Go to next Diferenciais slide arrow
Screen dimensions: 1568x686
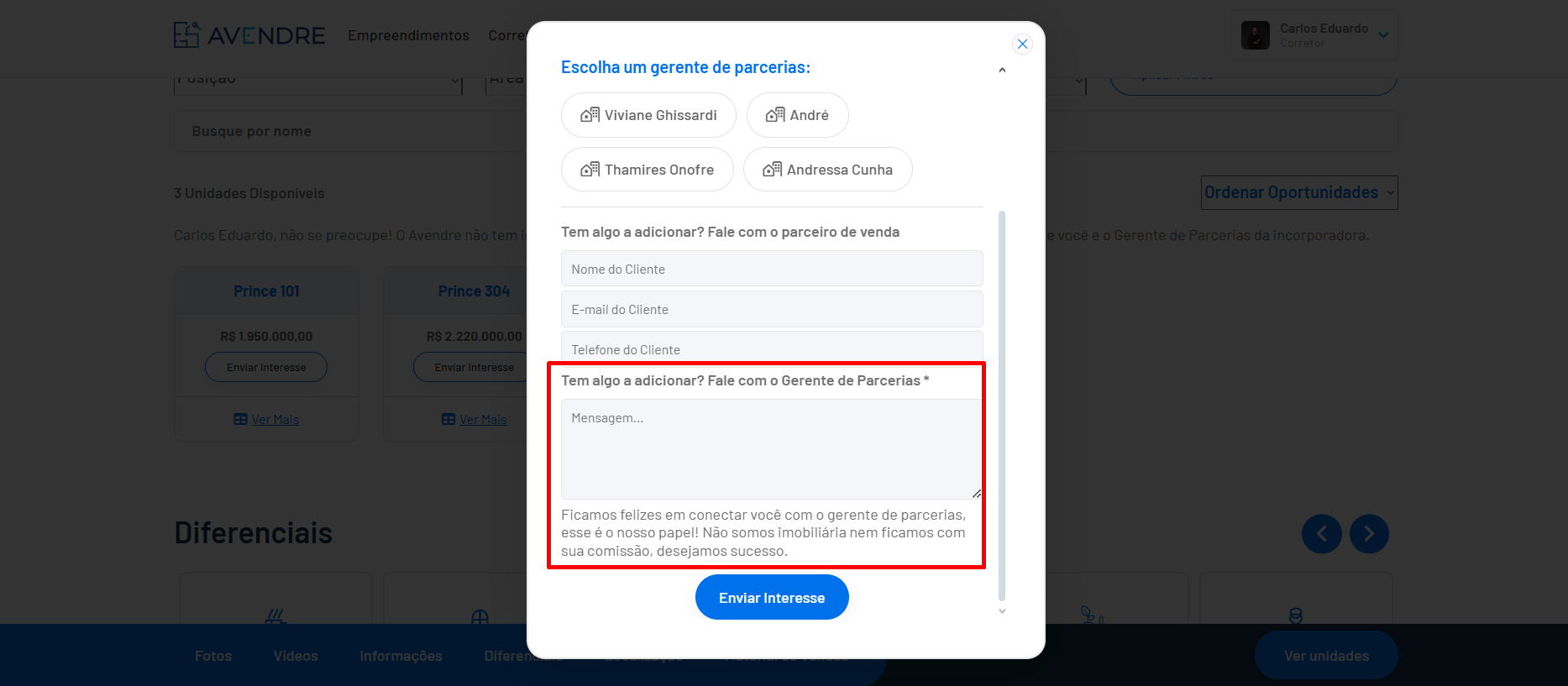point(1369,533)
